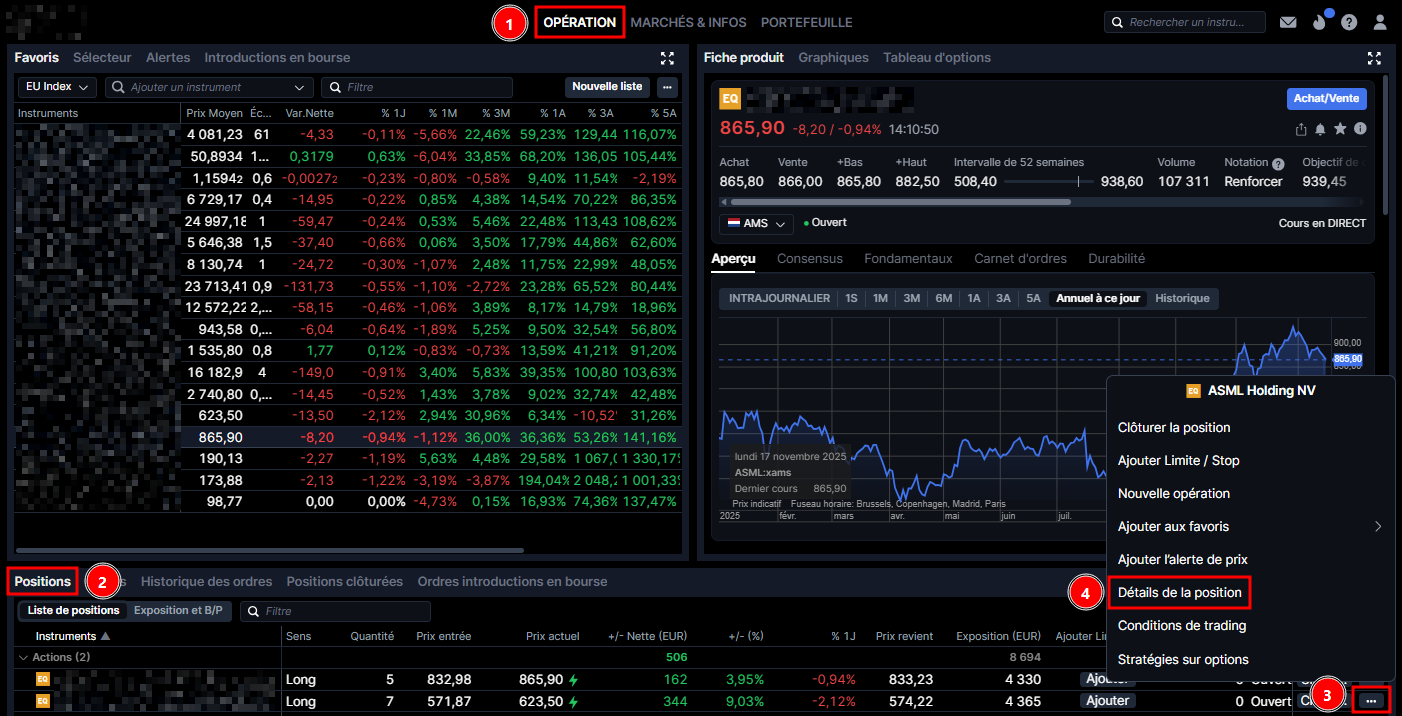Switch to Exposition et B/P view

[178, 610]
